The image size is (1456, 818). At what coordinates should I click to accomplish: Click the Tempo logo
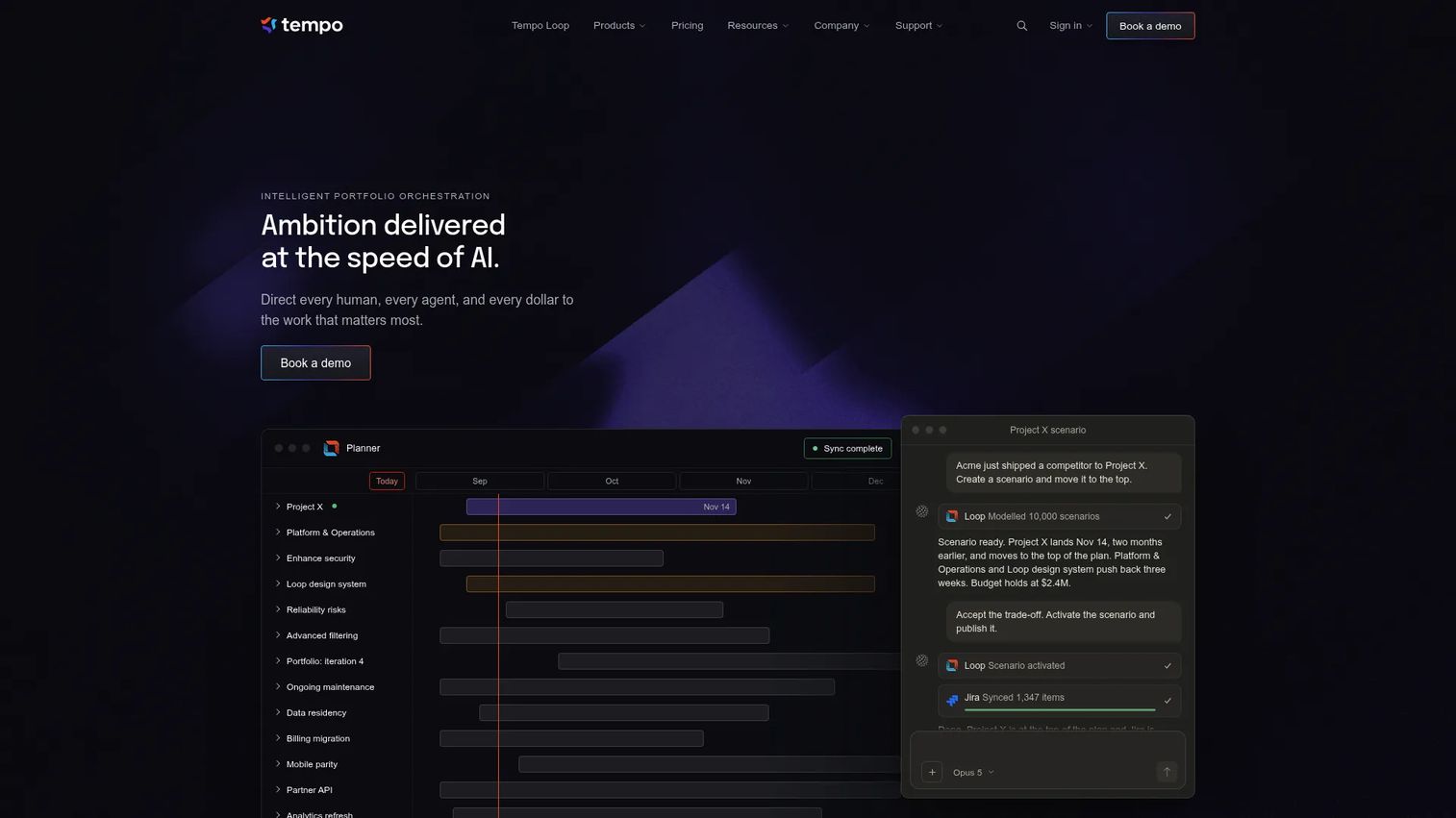pos(302,25)
